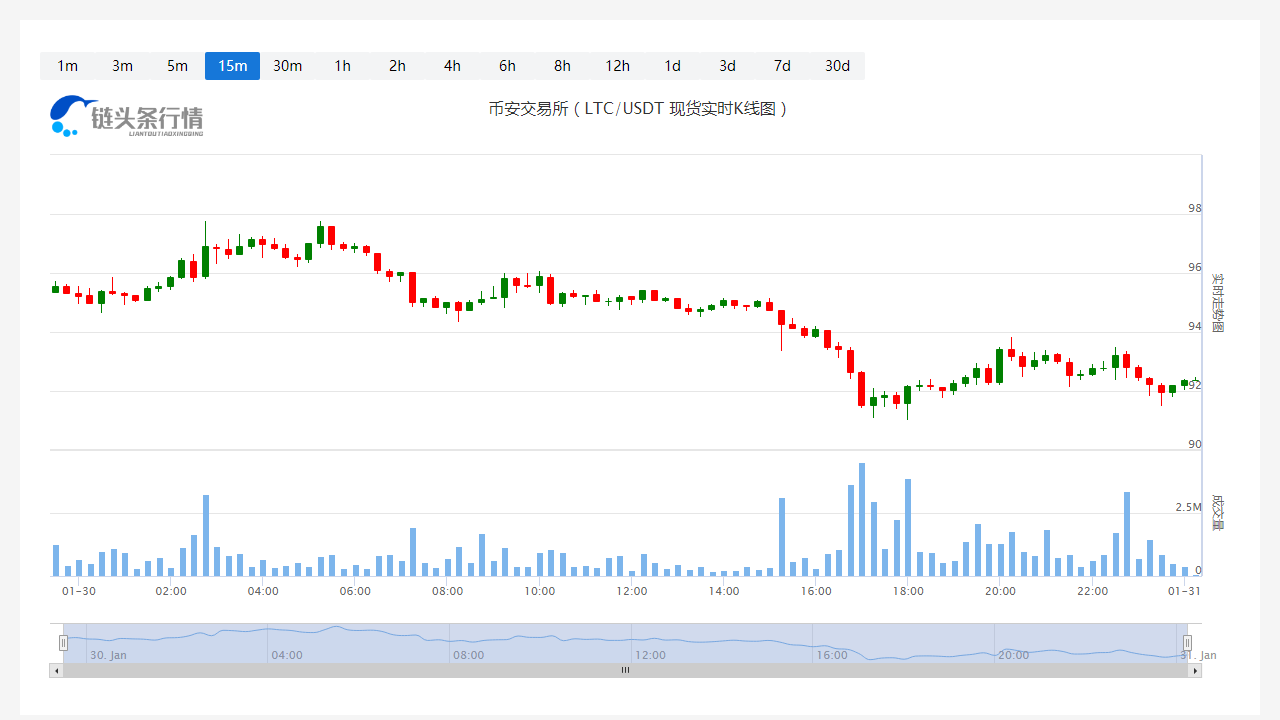Switch to the 3m interval
The width and height of the screenshot is (1280, 720).
tap(122, 66)
